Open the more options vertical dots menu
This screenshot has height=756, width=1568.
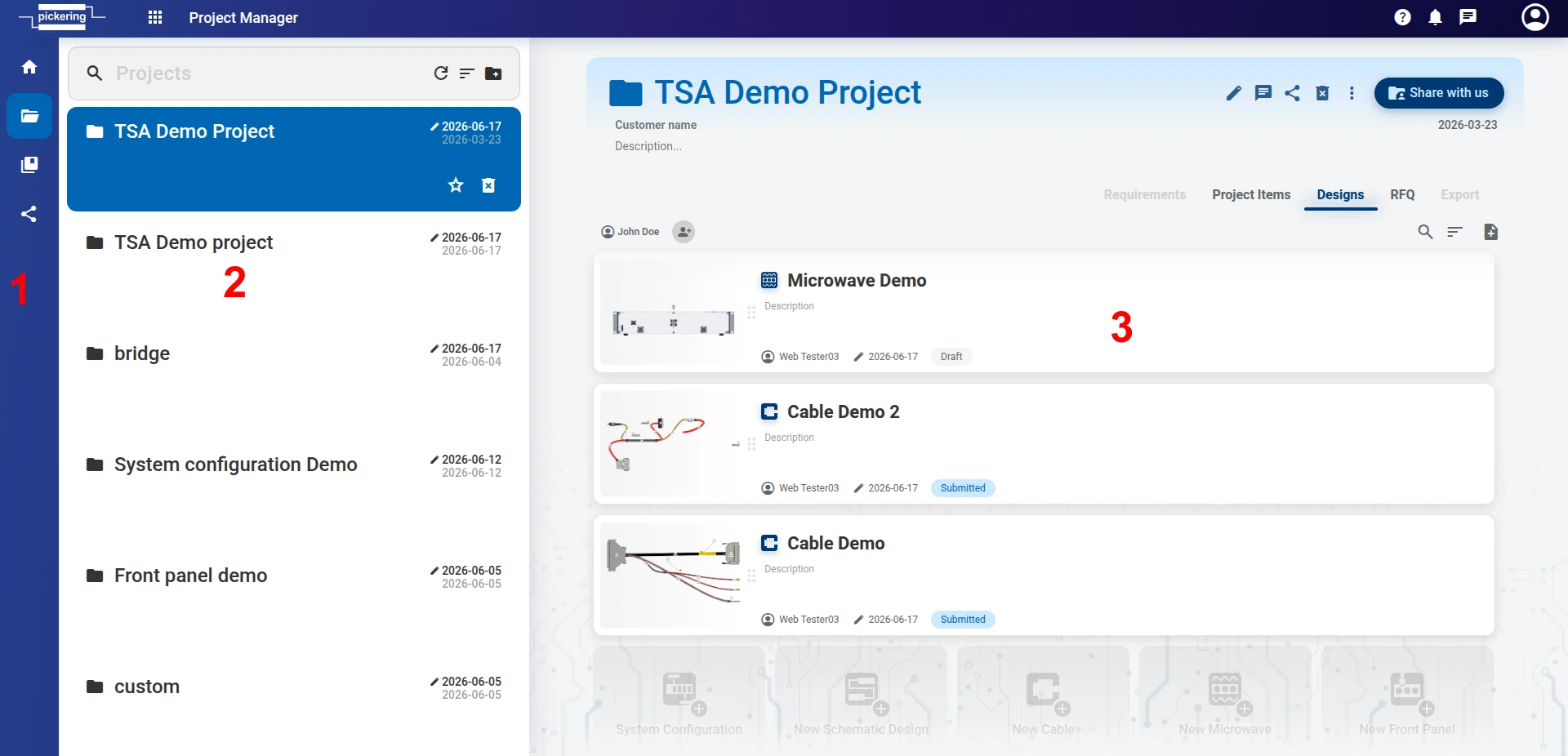1352,93
